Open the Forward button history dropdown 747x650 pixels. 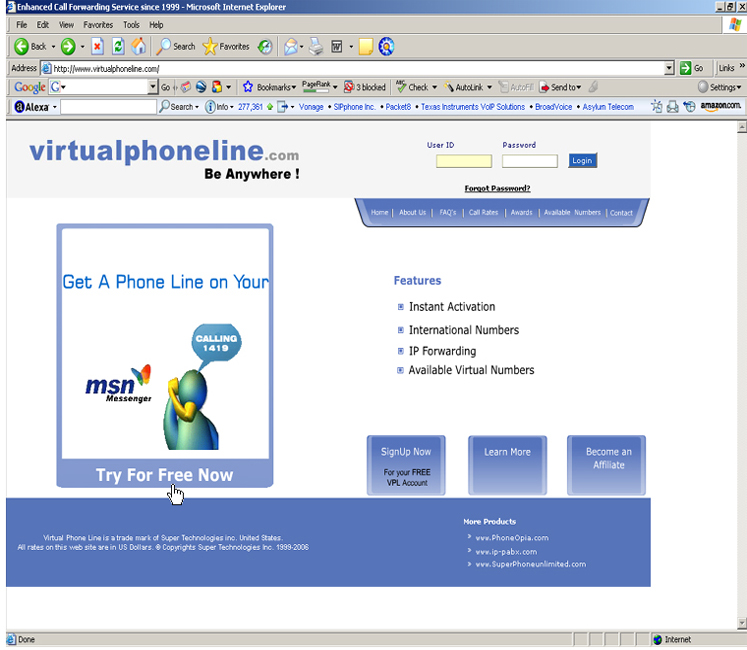click(82, 47)
